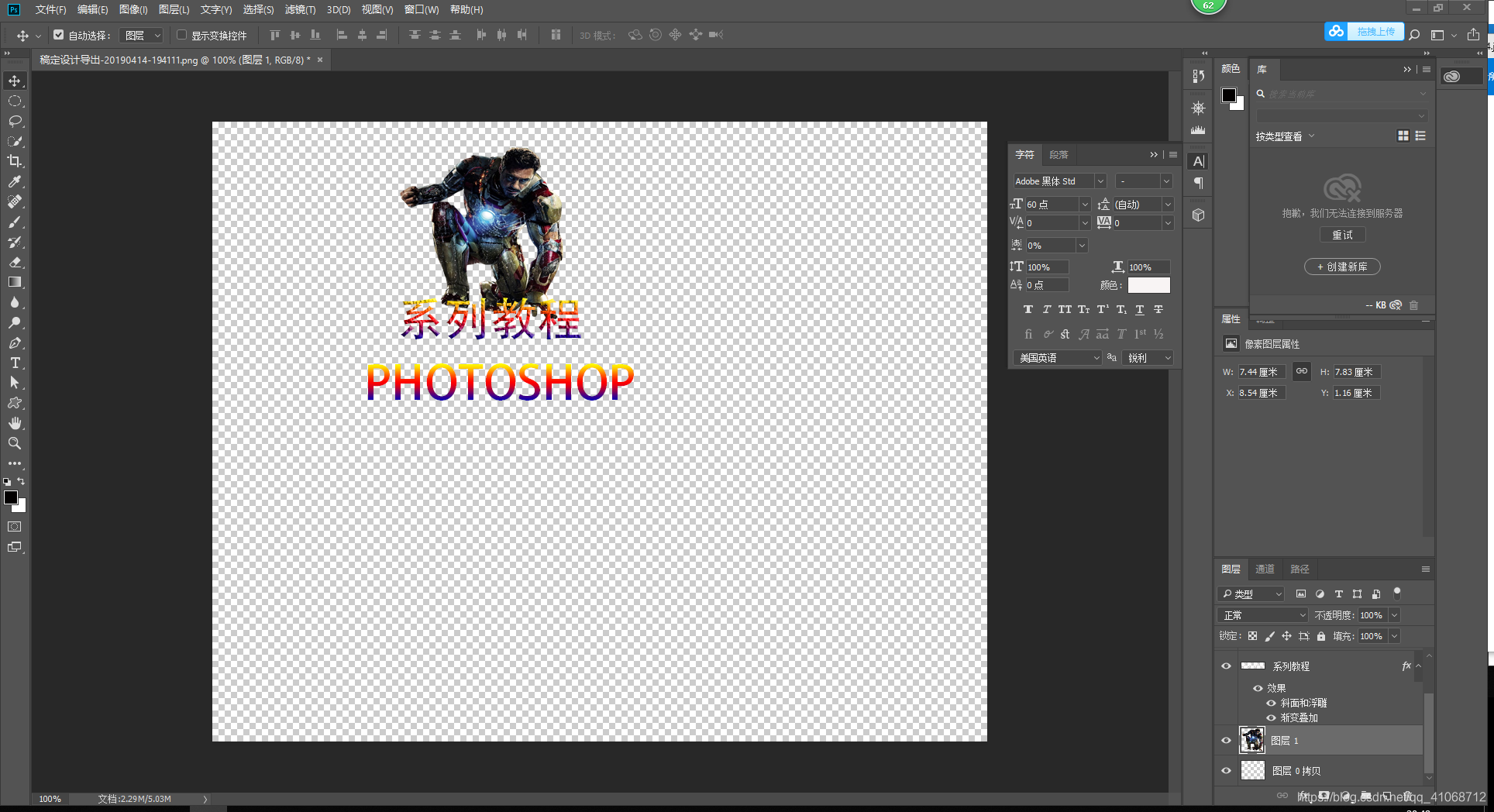Hide the 图层 1 layer

[1226, 741]
